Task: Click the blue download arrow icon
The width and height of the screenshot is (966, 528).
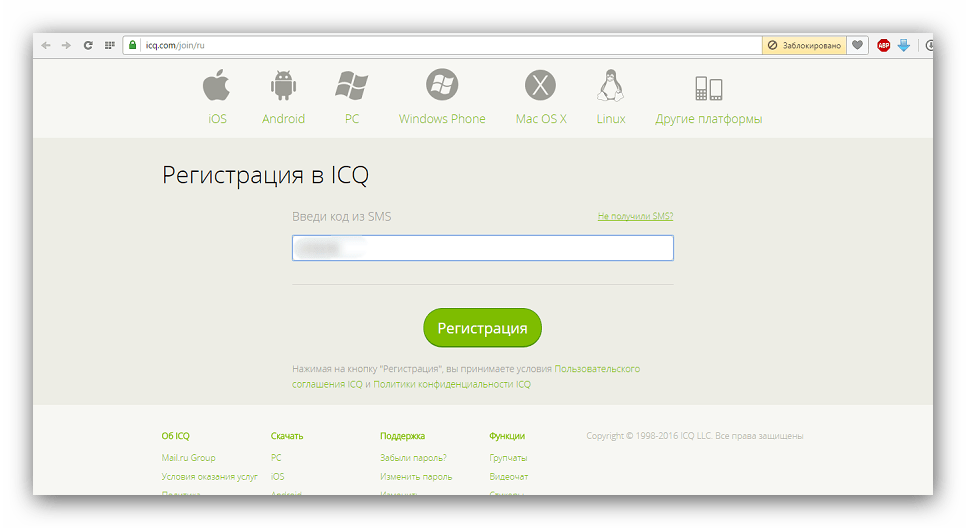Action: (904, 45)
